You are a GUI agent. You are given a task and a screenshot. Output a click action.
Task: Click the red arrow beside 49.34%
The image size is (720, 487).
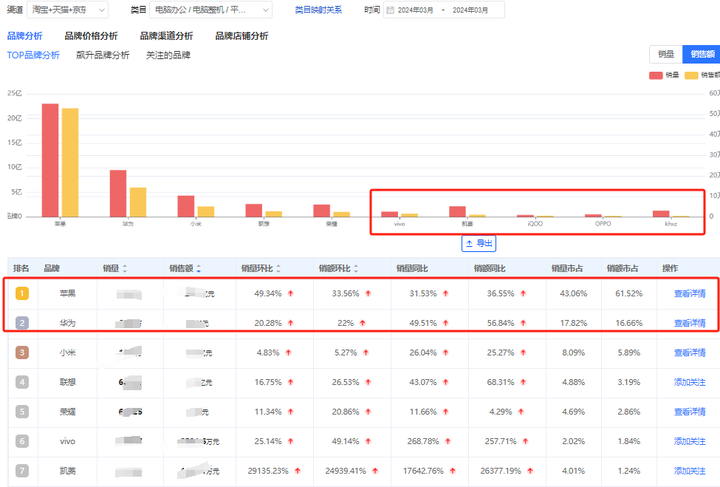coord(290,294)
